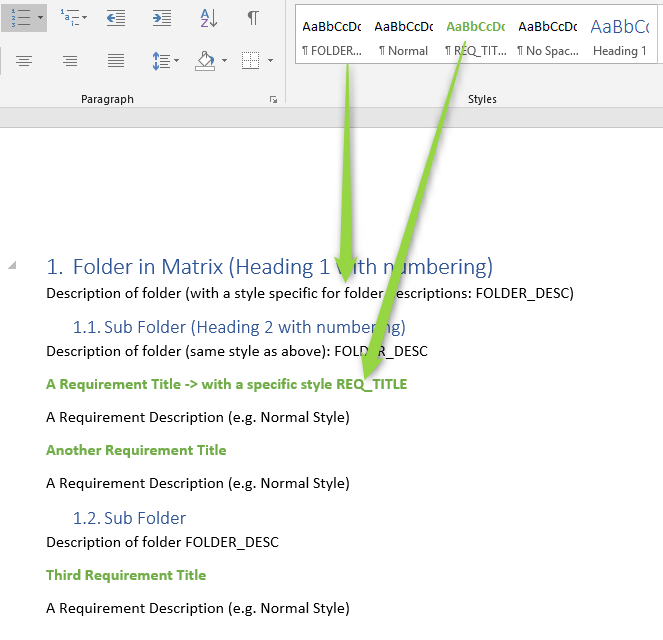663x640 pixels.
Task: Click in the "Another Requirement Title" line
Action: (x=136, y=450)
